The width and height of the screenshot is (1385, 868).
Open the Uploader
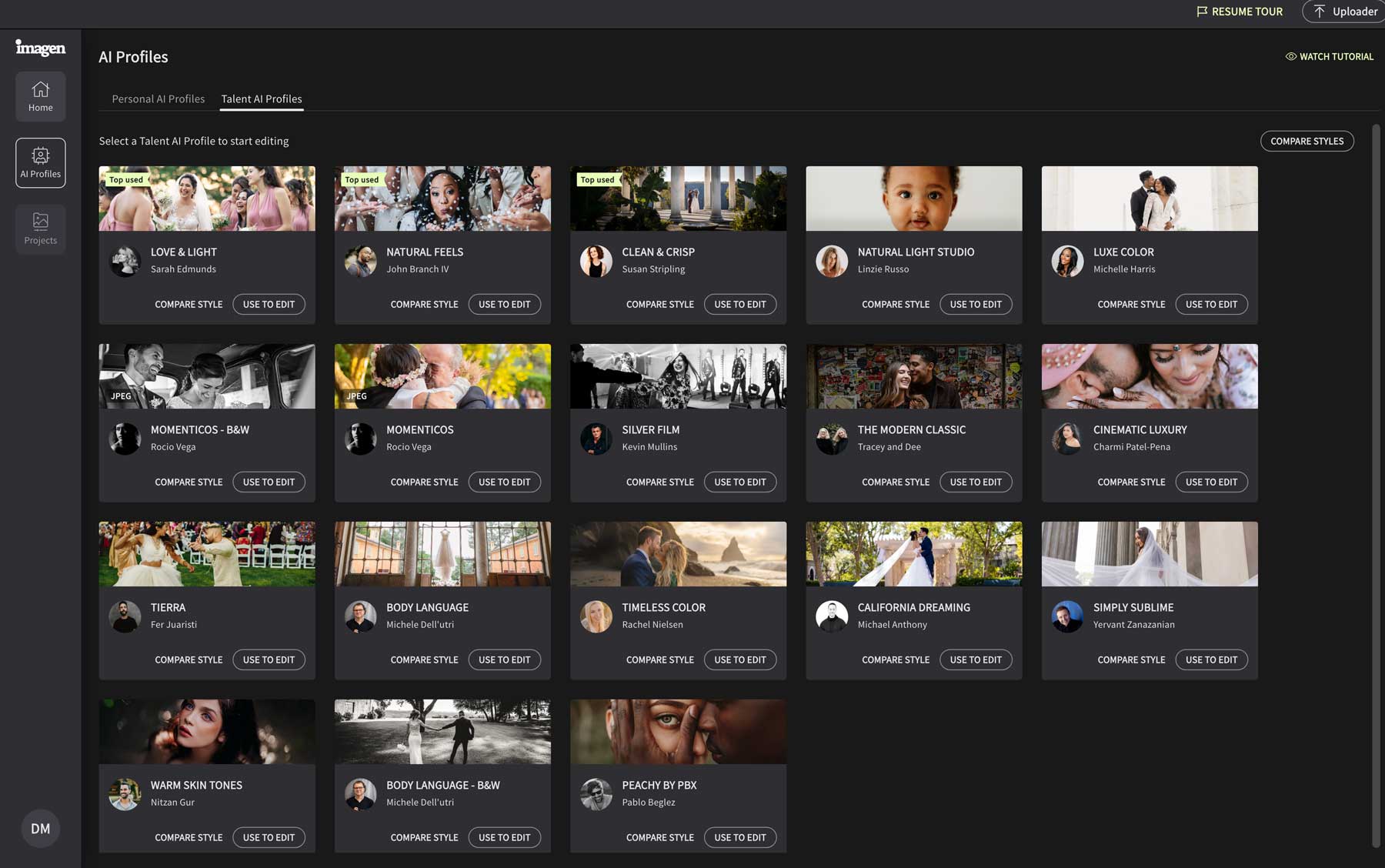(x=1343, y=12)
